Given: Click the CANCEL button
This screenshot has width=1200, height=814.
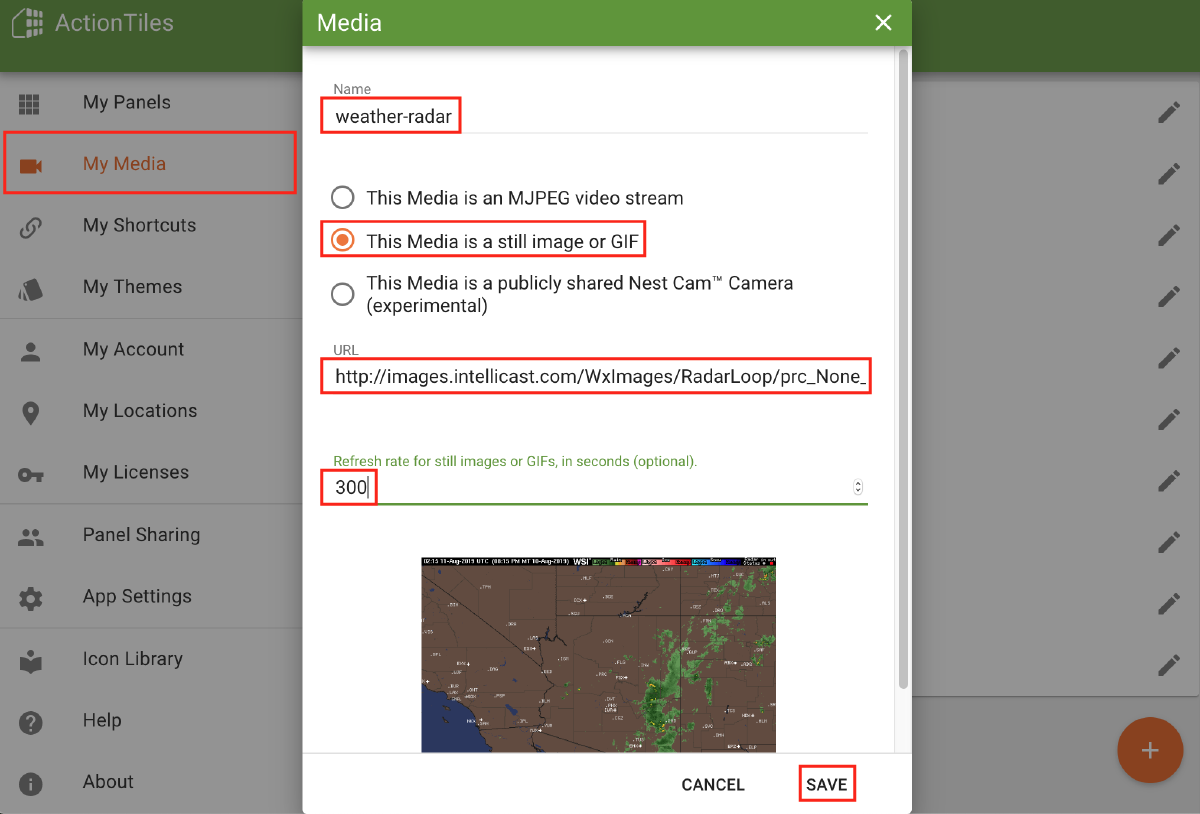Looking at the screenshot, I should click(713, 785).
